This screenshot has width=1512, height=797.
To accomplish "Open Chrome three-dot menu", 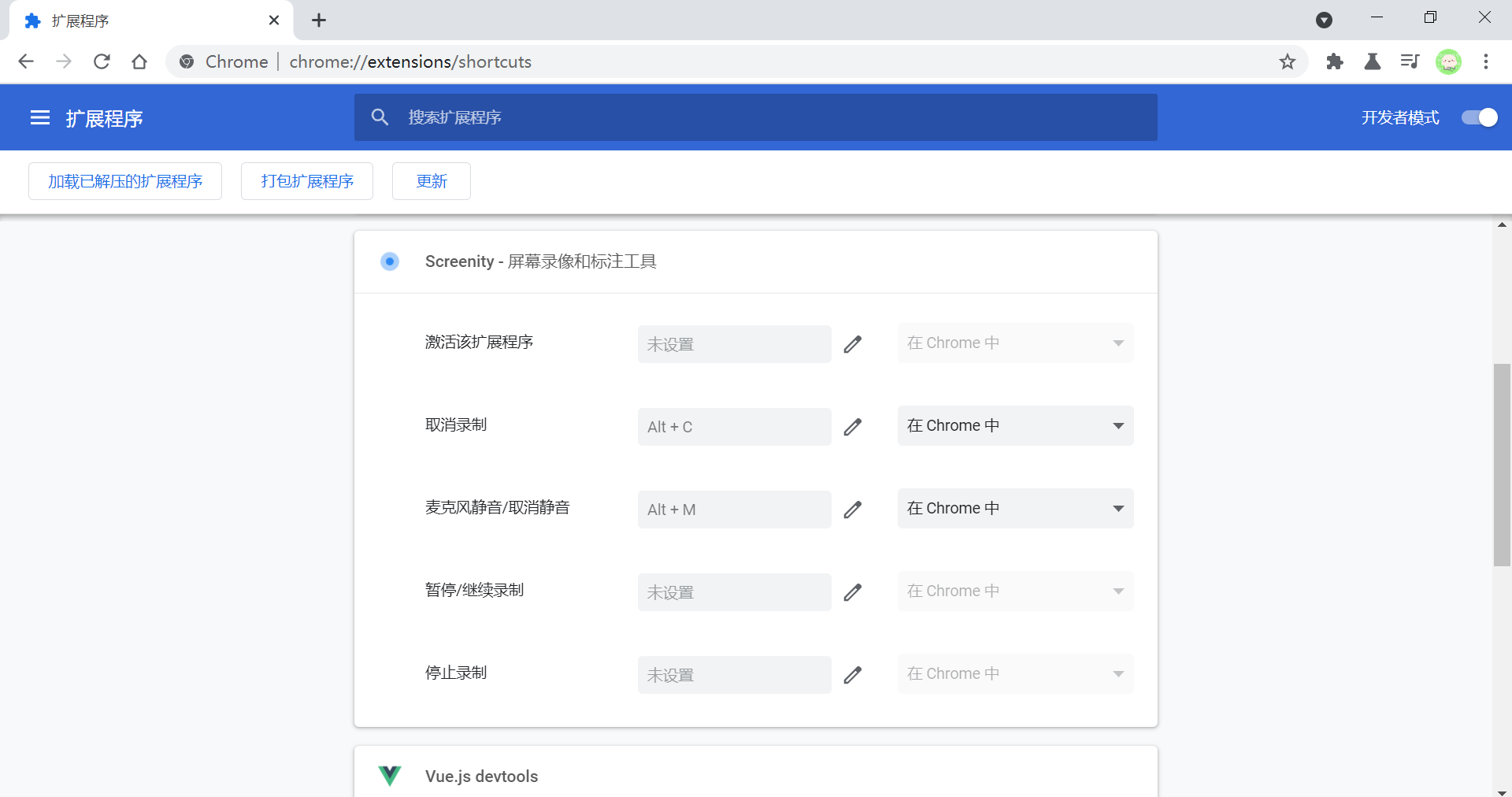I will click(1486, 61).
